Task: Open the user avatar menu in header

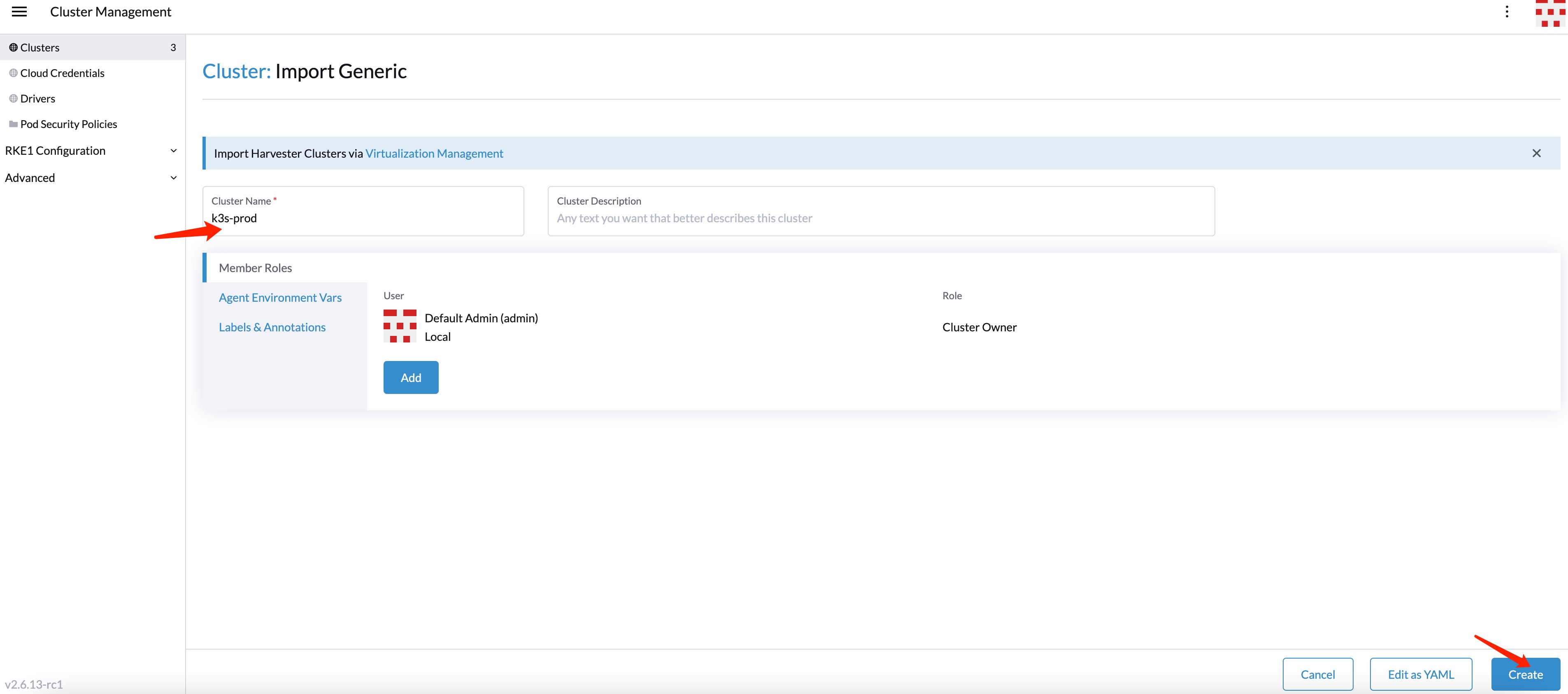Action: point(1550,14)
